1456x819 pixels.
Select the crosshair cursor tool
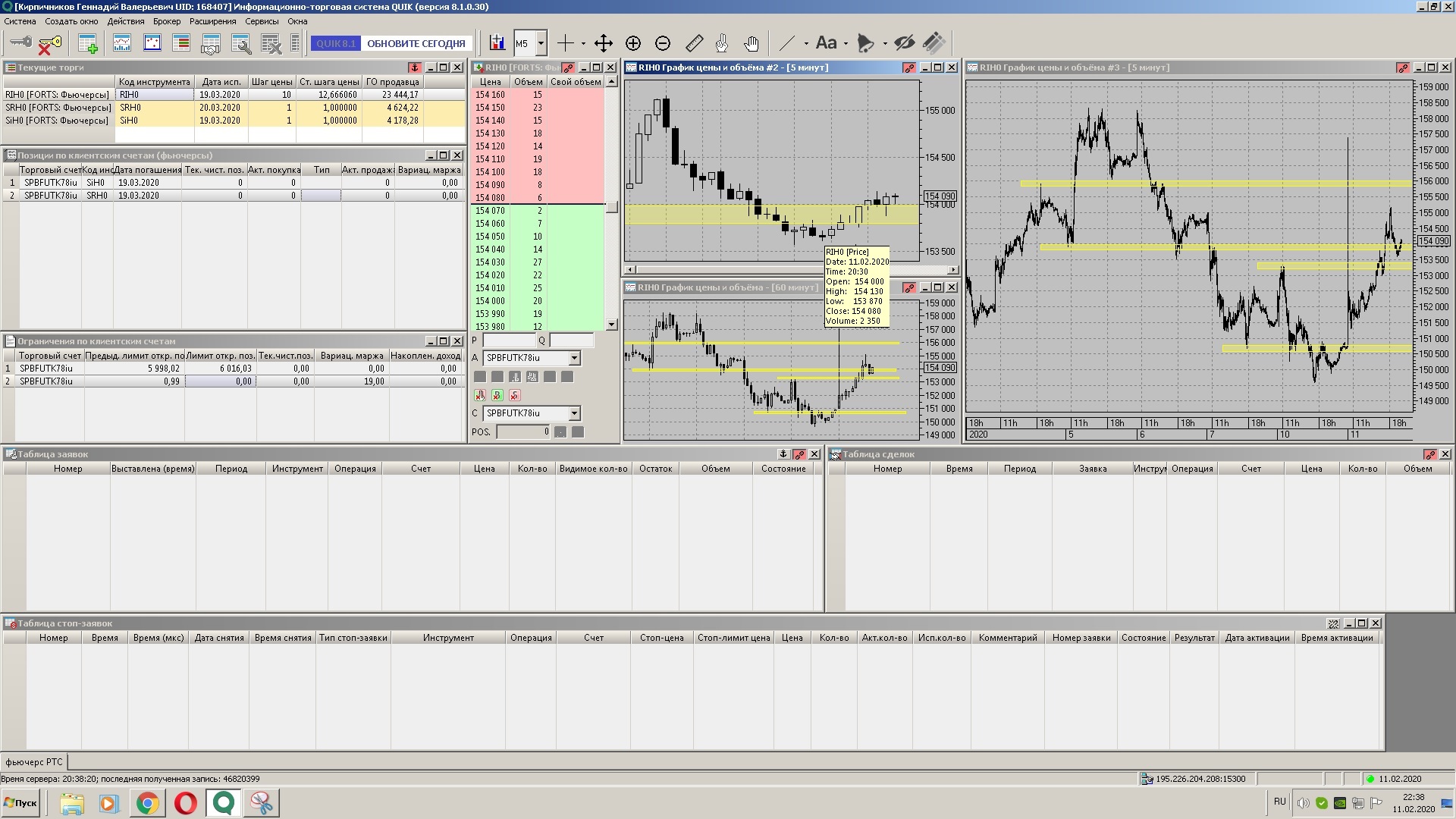pos(566,43)
